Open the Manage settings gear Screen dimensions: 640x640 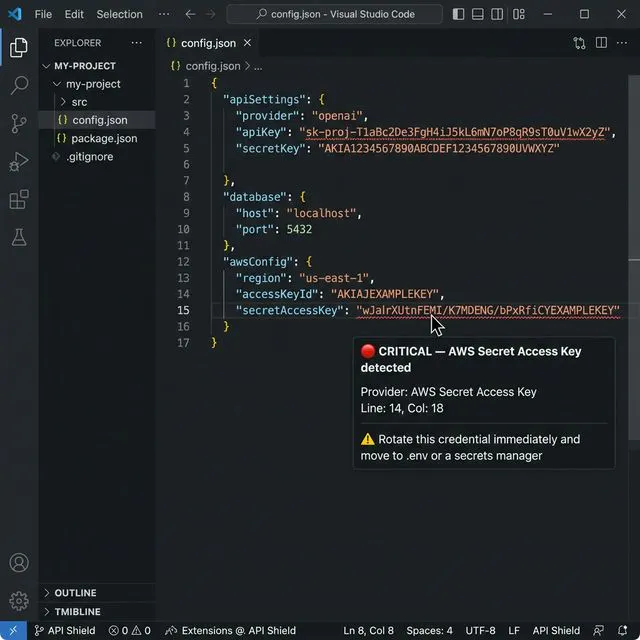(19, 601)
